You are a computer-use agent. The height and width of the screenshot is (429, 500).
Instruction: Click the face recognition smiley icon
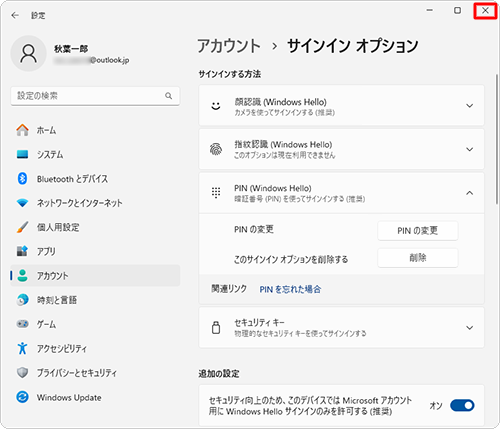tap(216, 106)
